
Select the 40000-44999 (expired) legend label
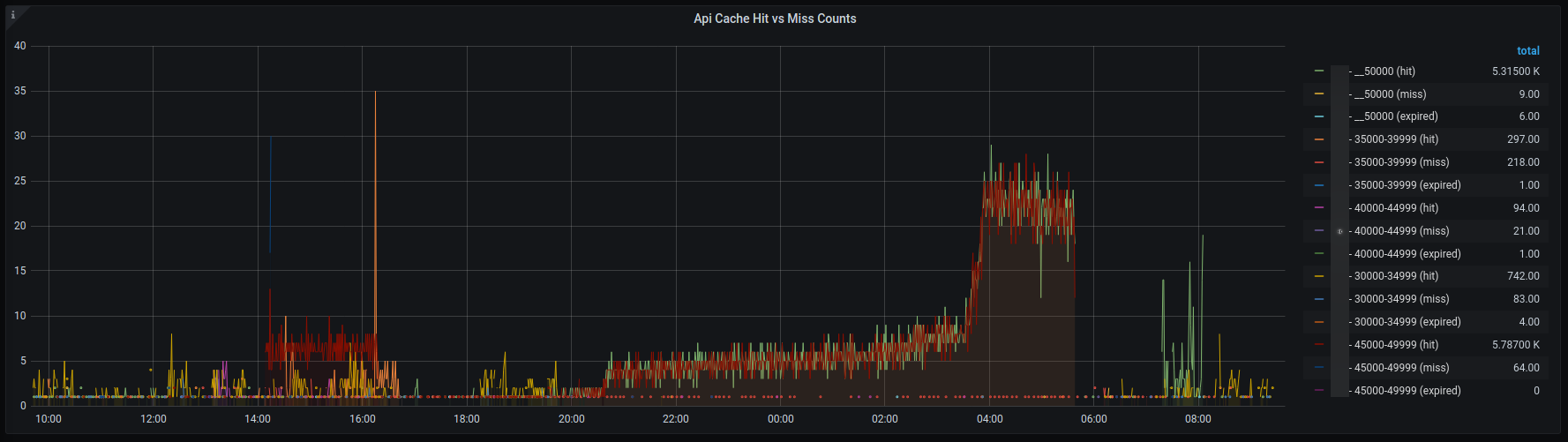pyautogui.click(x=1407, y=254)
